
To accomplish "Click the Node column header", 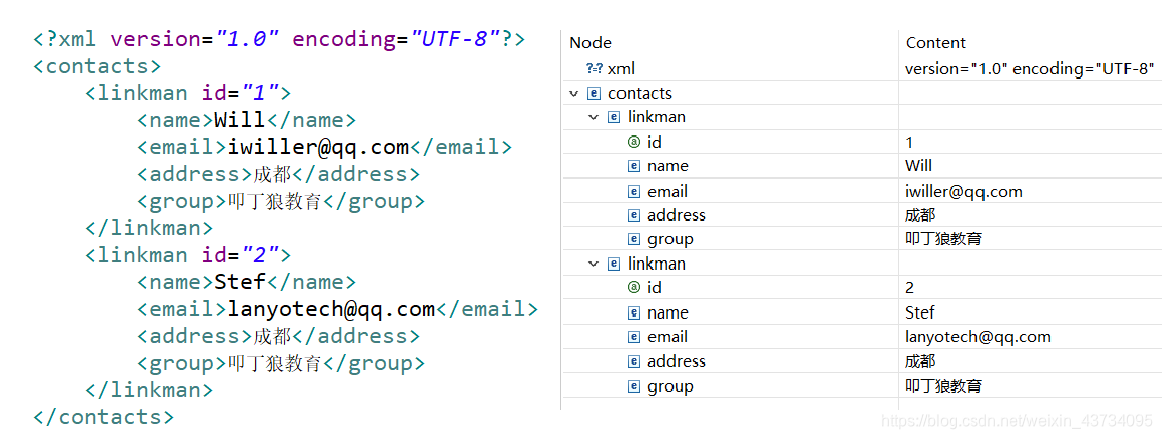I will (x=590, y=43).
